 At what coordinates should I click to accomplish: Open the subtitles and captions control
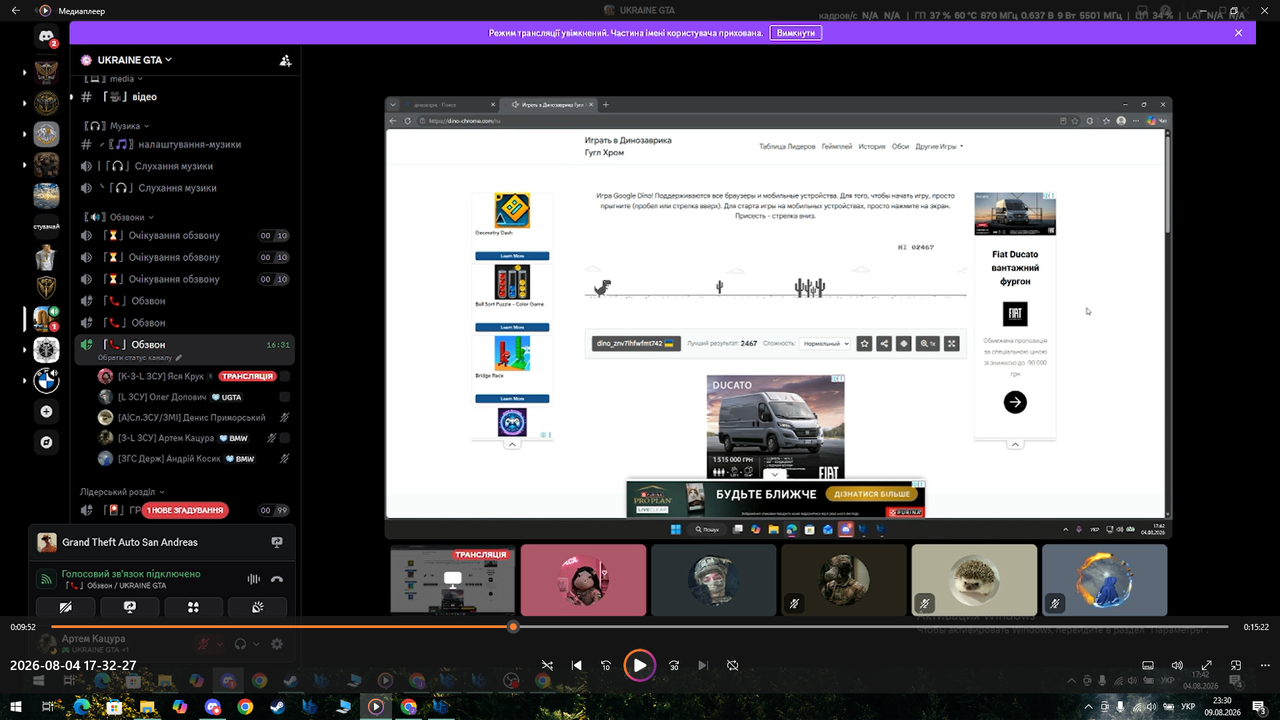point(1148,665)
